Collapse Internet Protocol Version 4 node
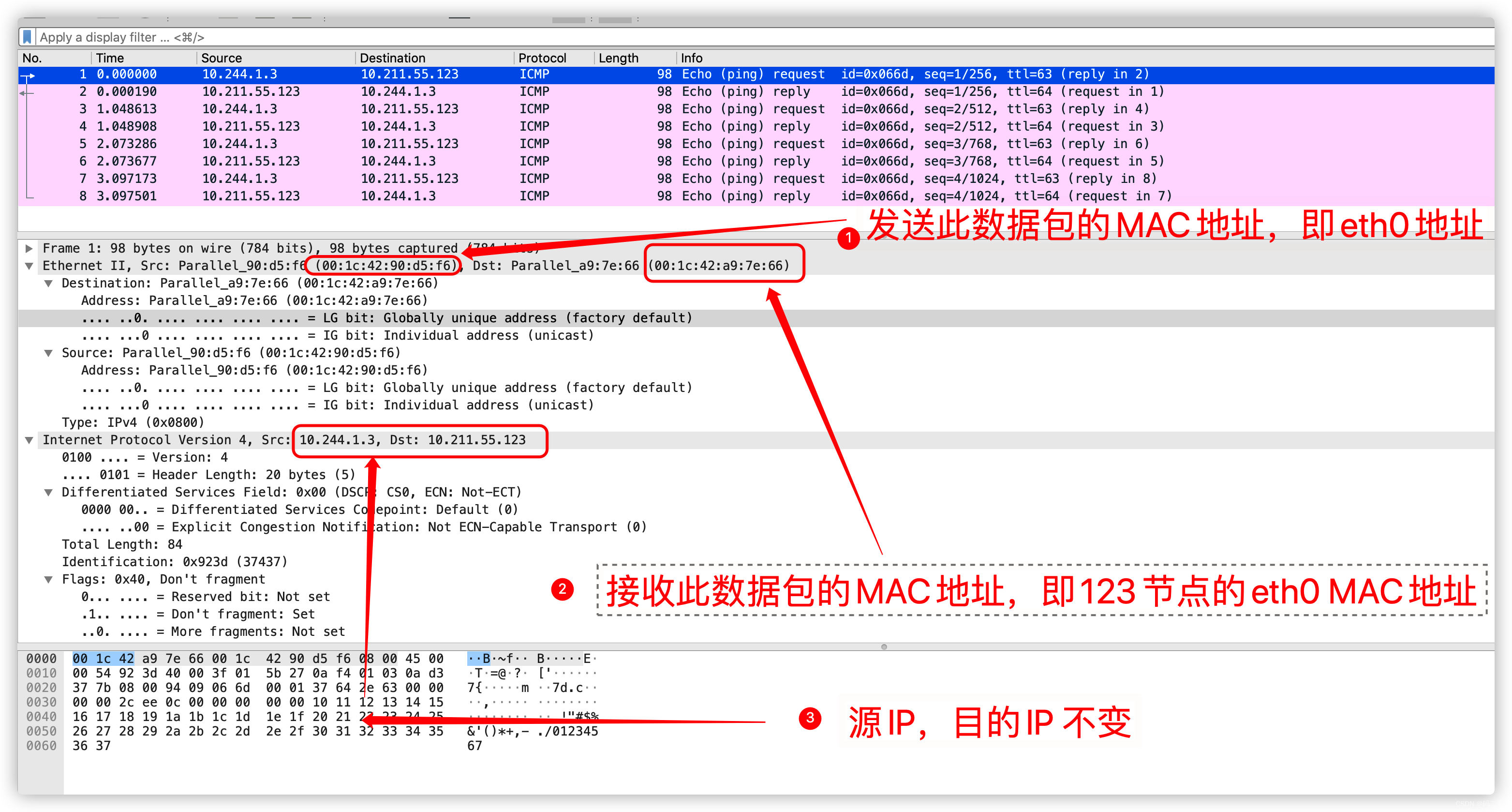The height and width of the screenshot is (812, 1512). pyautogui.click(x=29, y=440)
